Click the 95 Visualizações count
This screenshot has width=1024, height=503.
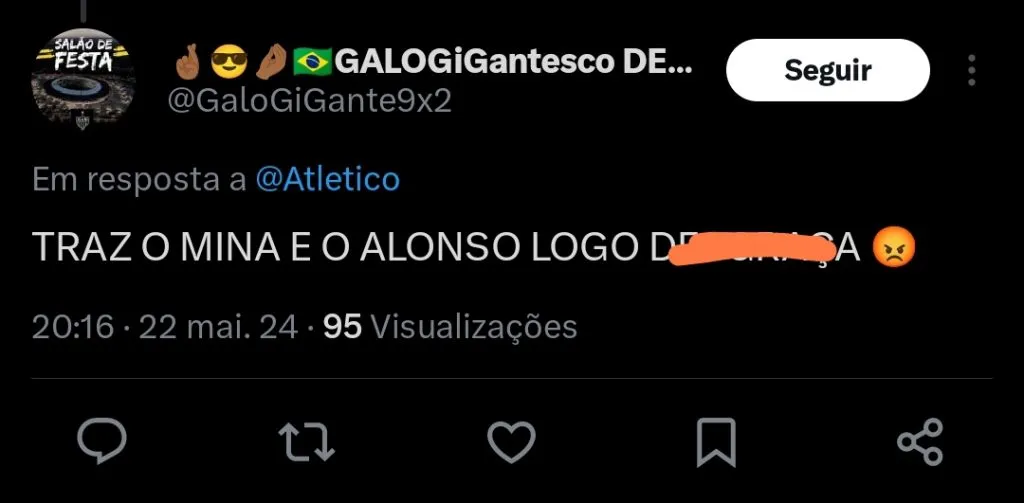[x=451, y=327]
